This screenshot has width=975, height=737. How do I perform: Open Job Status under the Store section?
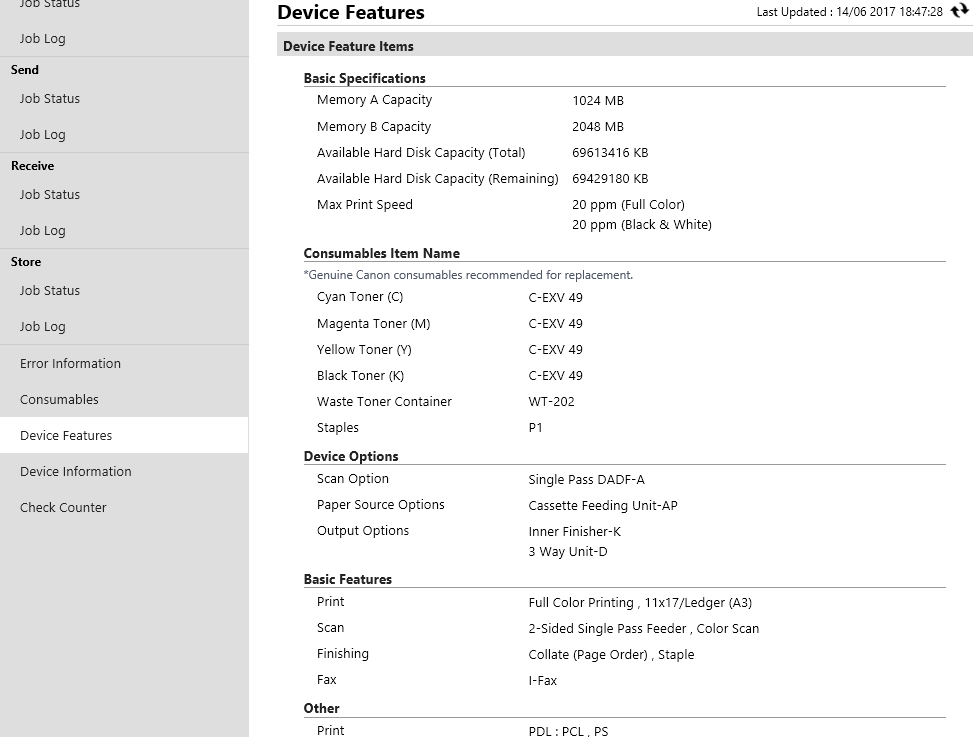pyautogui.click(x=50, y=291)
